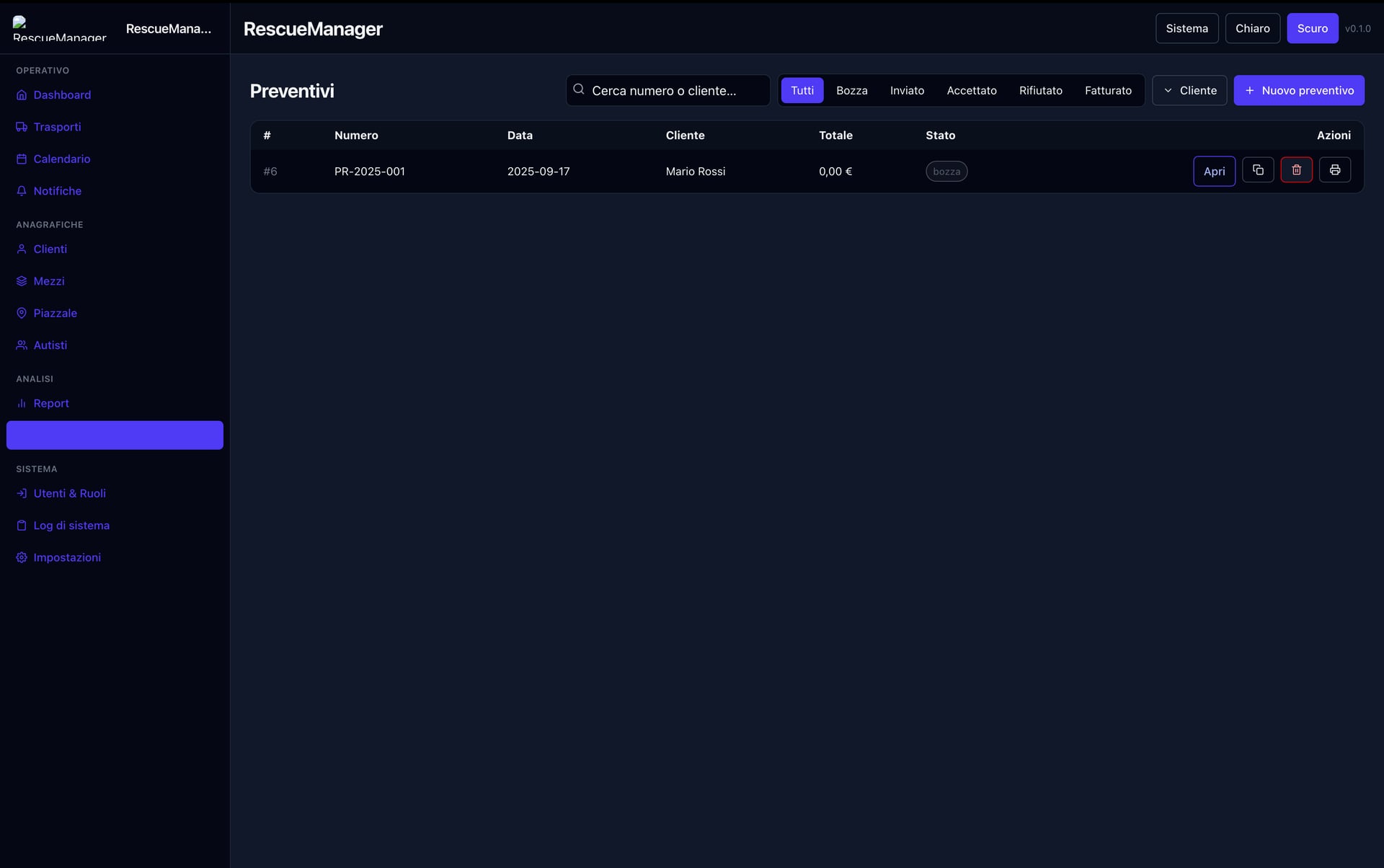Open quote with Apri button
Image resolution: width=1384 pixels, height=868 pixels.
click(1214, 171)
